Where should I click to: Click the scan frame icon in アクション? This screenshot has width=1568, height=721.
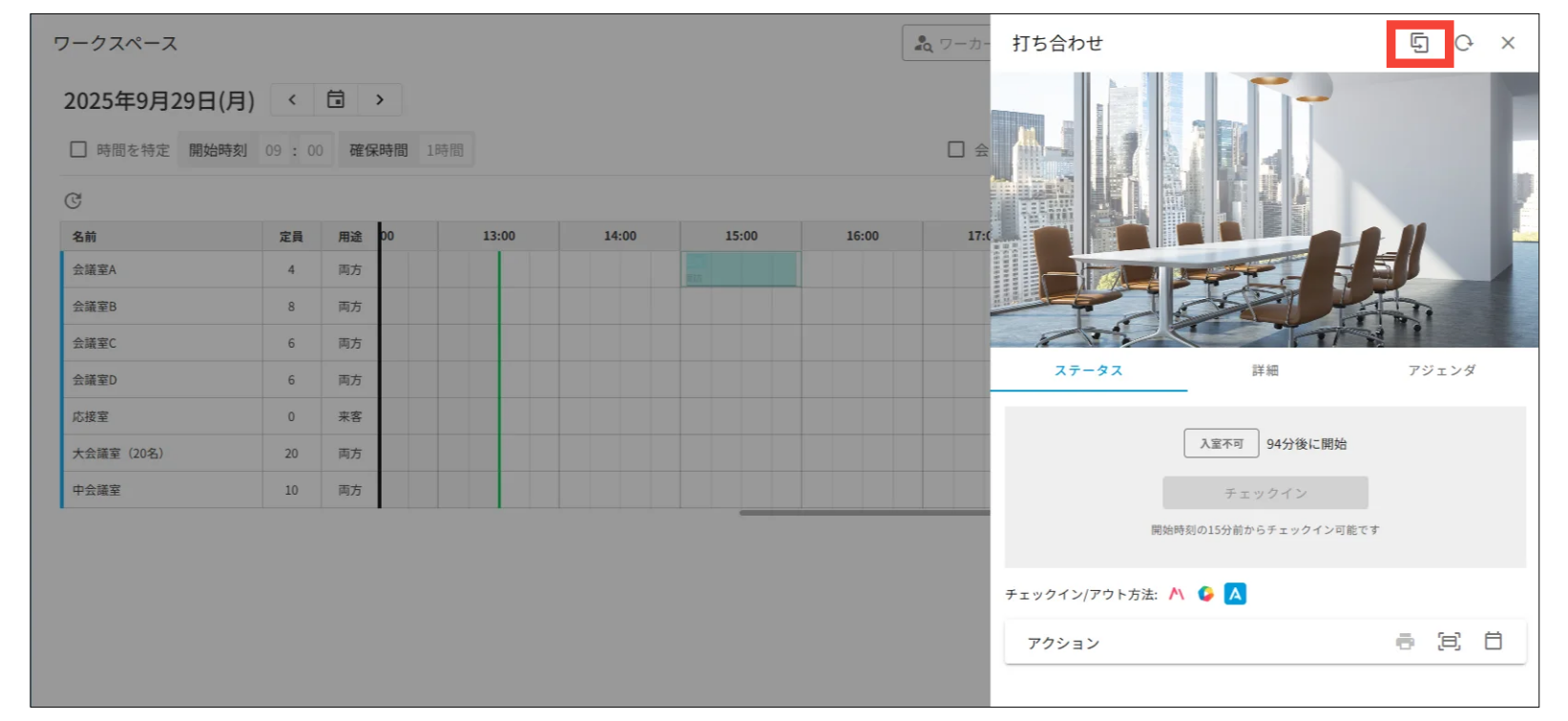tap(1449, 642)
